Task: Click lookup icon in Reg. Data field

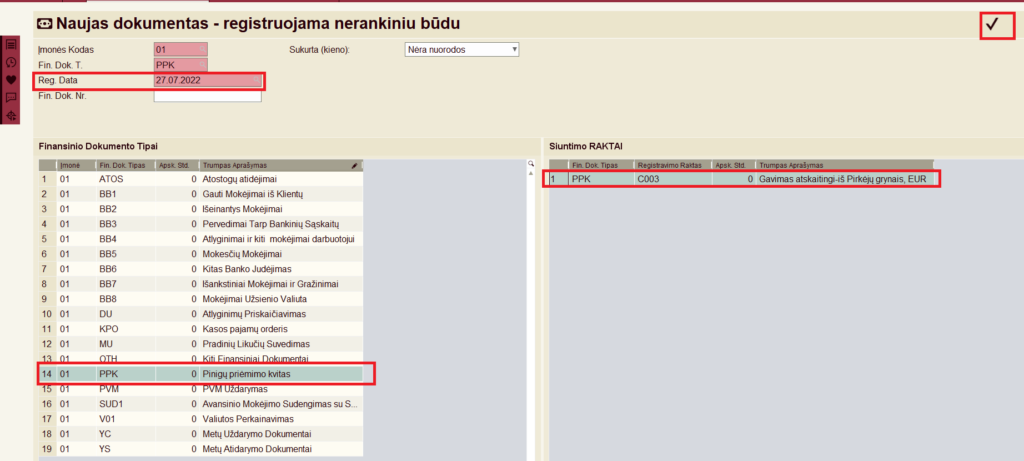Action: point(256,80)
